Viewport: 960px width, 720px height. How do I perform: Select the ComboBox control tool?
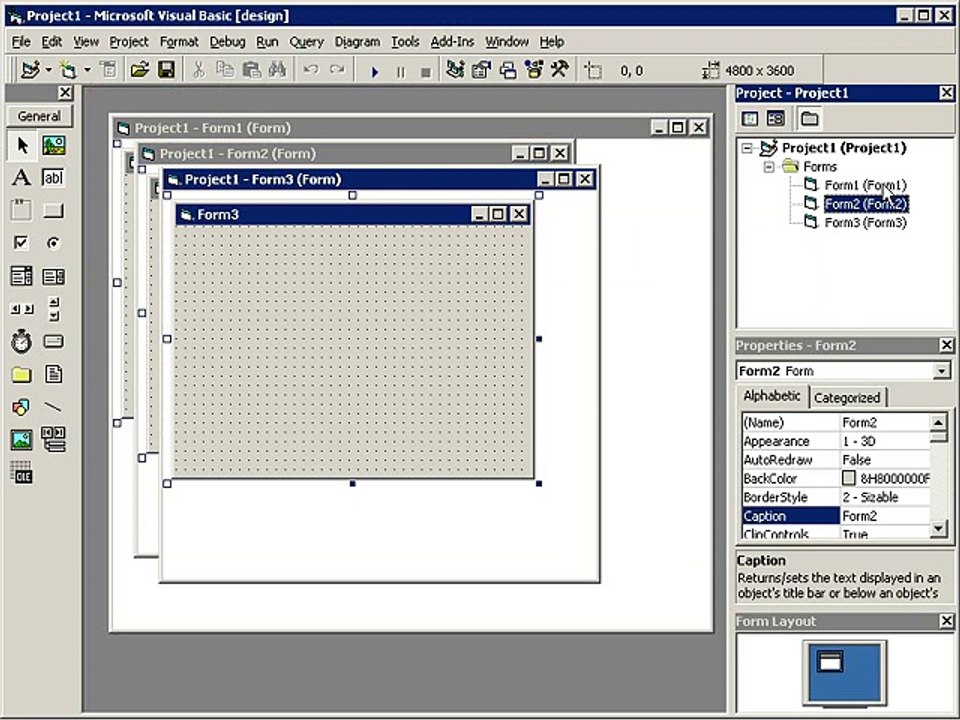[x=21, y=276]
